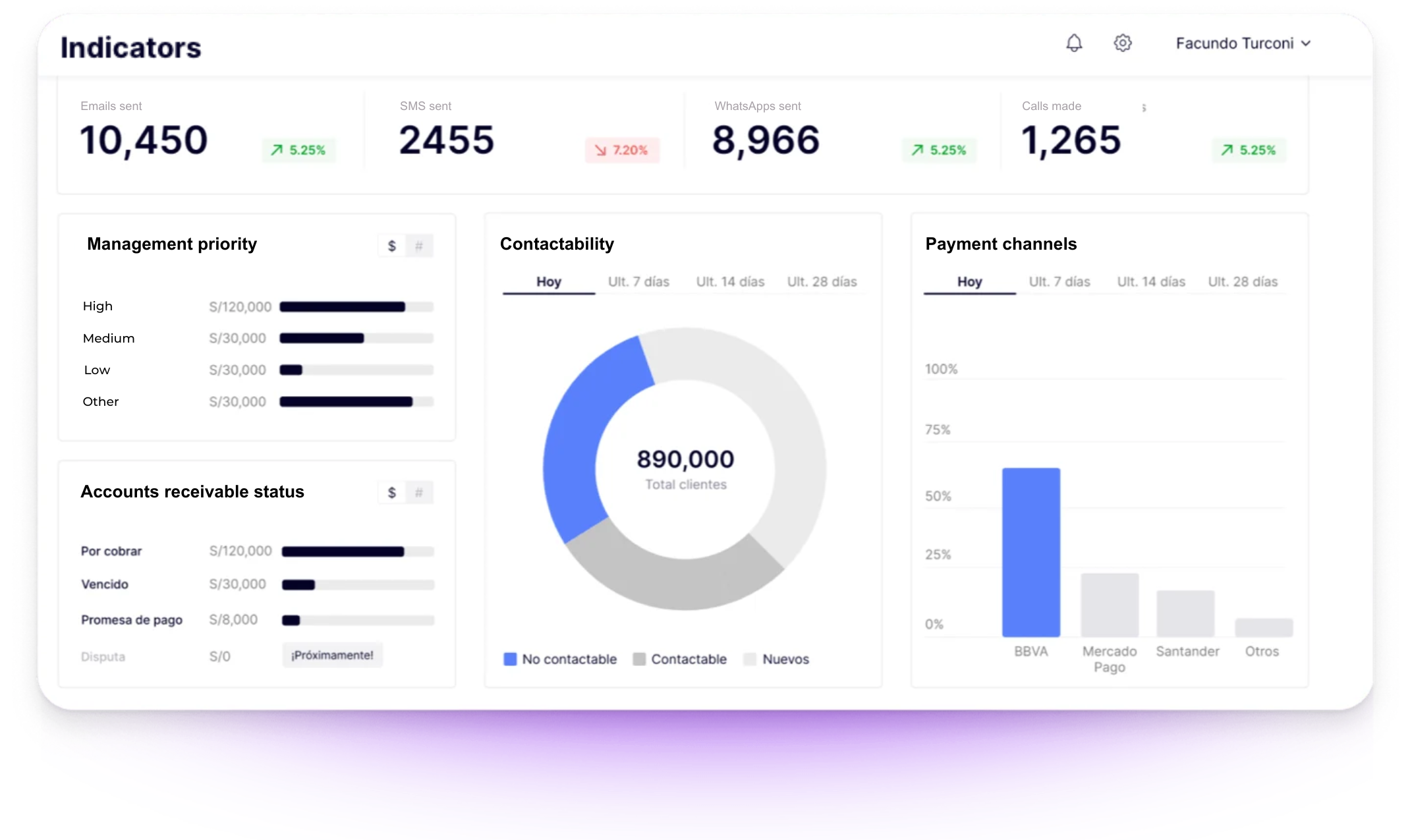Click the Emails sent 5.25% up-arrow badge
Screen dimensions: 1410x840
pos(298,150)
